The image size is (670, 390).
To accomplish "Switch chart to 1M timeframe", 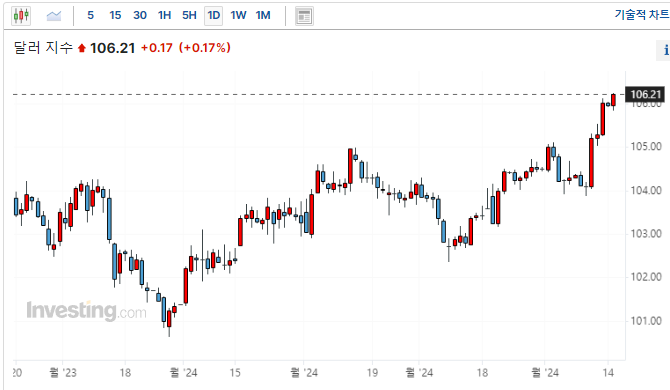I will (x=263, y=15).
